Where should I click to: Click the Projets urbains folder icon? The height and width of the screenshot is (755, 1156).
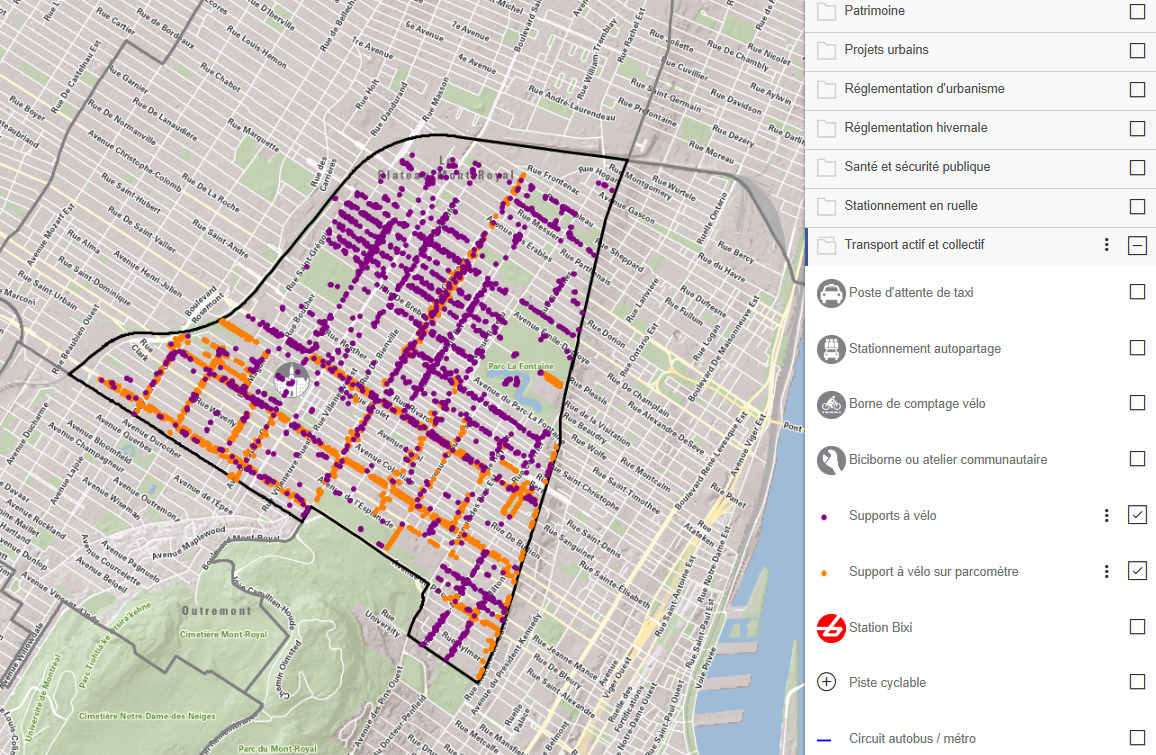(826, 50)
